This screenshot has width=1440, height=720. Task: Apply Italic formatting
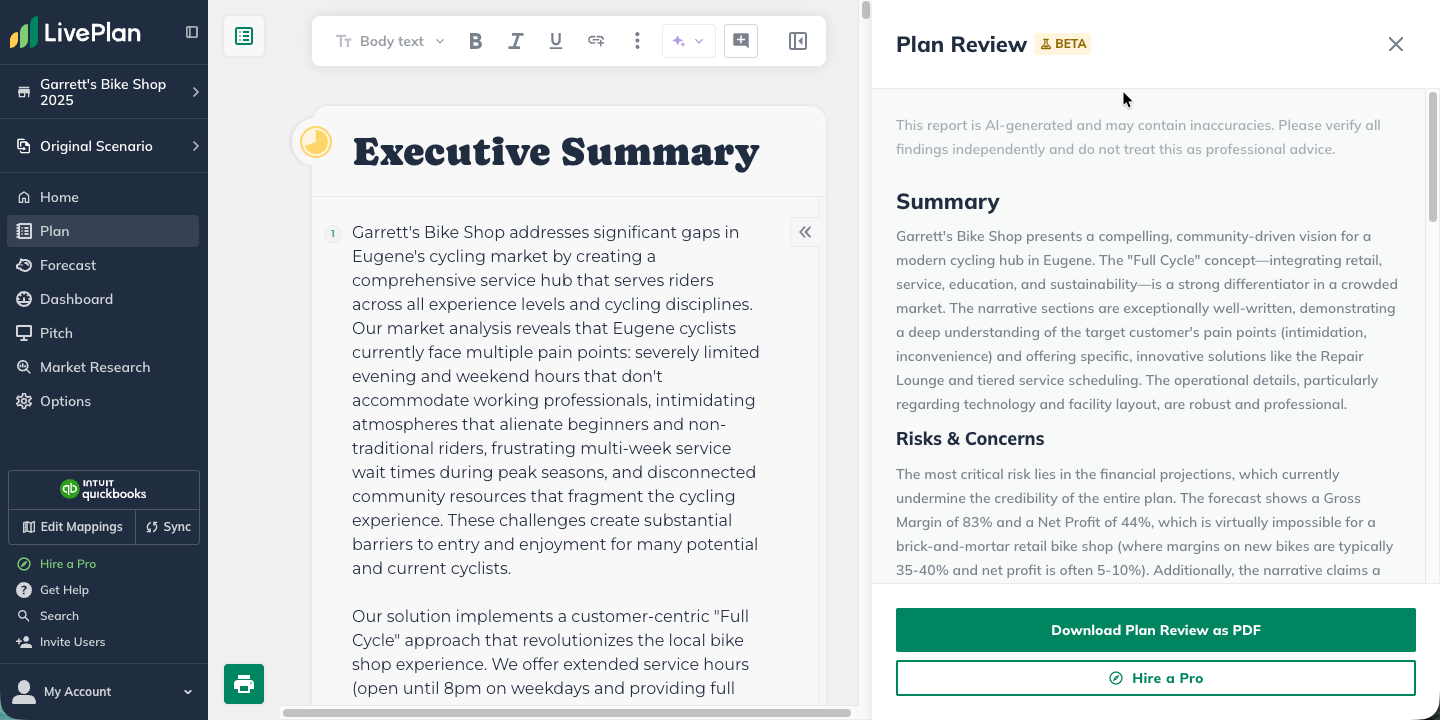click(x=515, y=41)
